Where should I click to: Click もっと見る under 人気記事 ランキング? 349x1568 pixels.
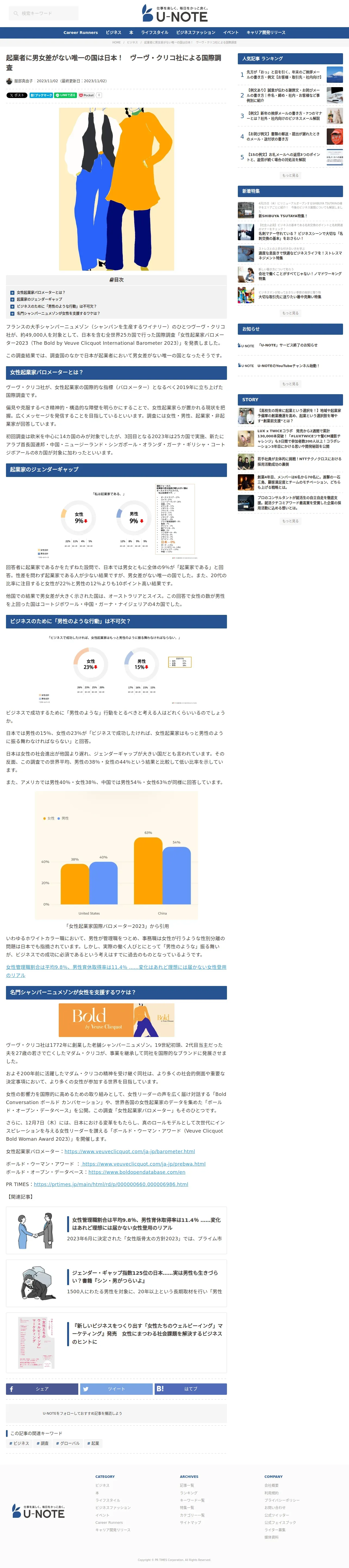(x=291, y=175)
